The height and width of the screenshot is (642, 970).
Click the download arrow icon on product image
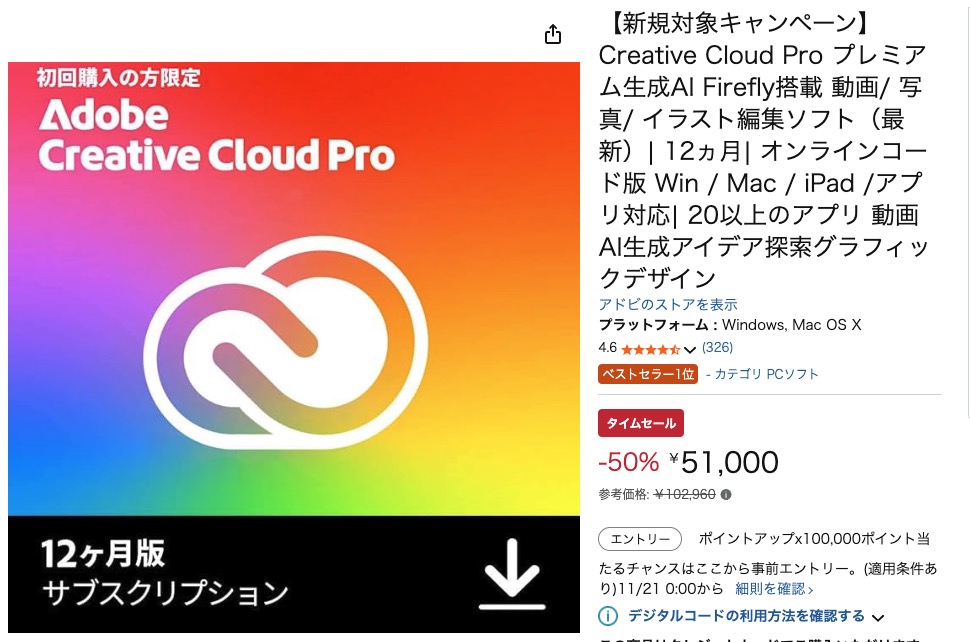point(512,574)
